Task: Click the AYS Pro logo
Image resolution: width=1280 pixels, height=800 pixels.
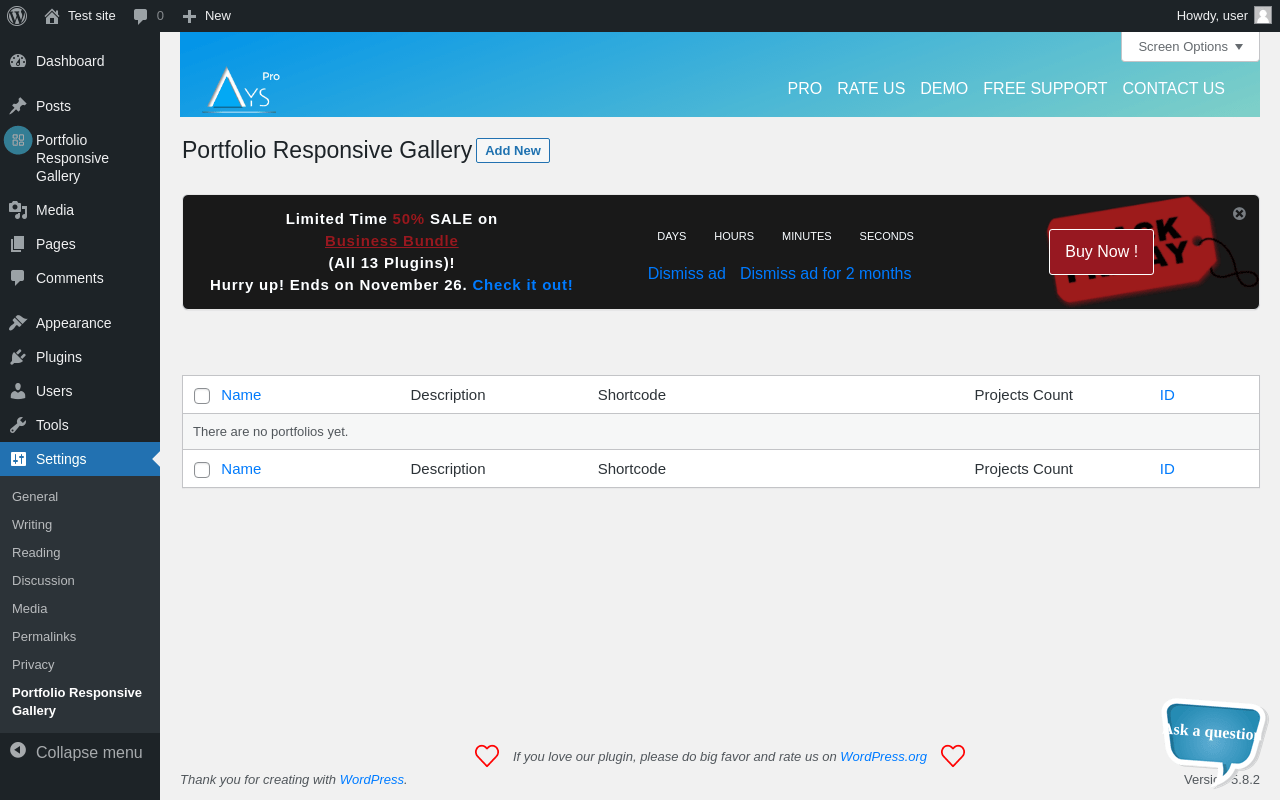Action: tap(241, 89)
